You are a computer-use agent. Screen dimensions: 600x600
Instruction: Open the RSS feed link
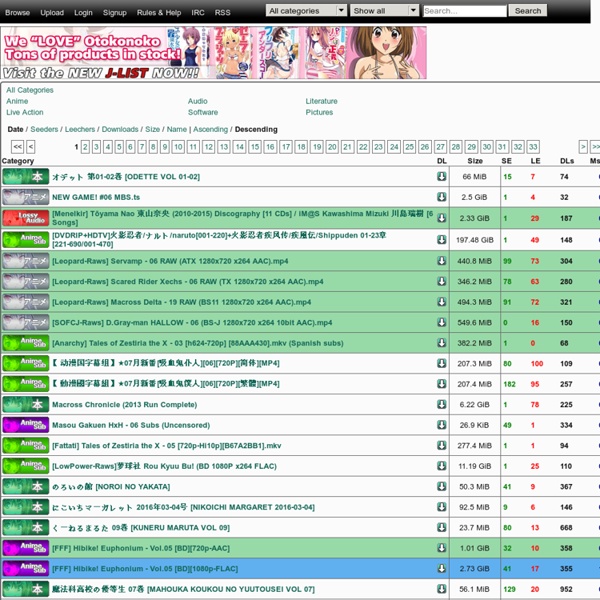pyautogui.click(x=222, y=13)
